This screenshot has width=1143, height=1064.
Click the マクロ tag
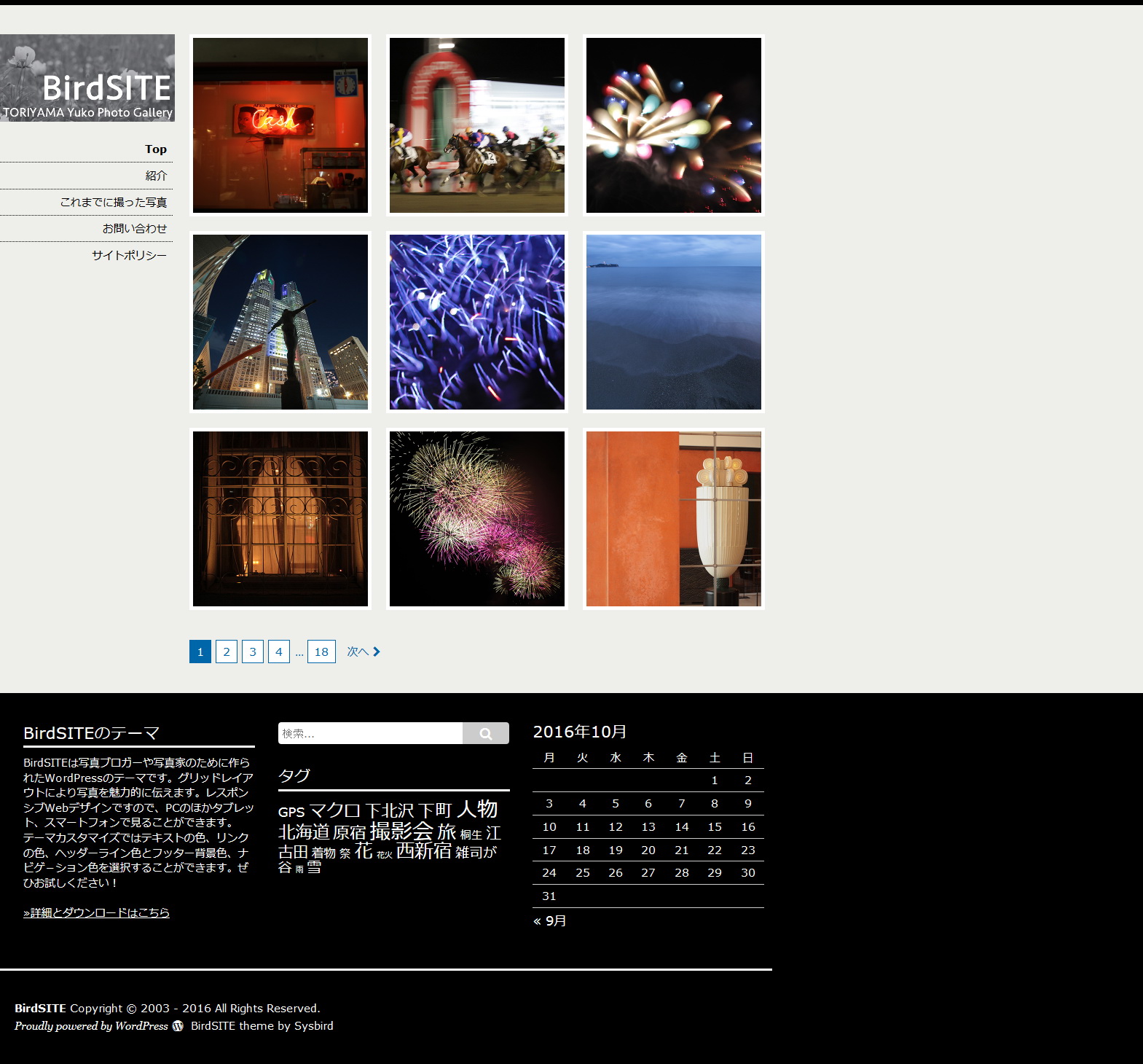[335, 810]
